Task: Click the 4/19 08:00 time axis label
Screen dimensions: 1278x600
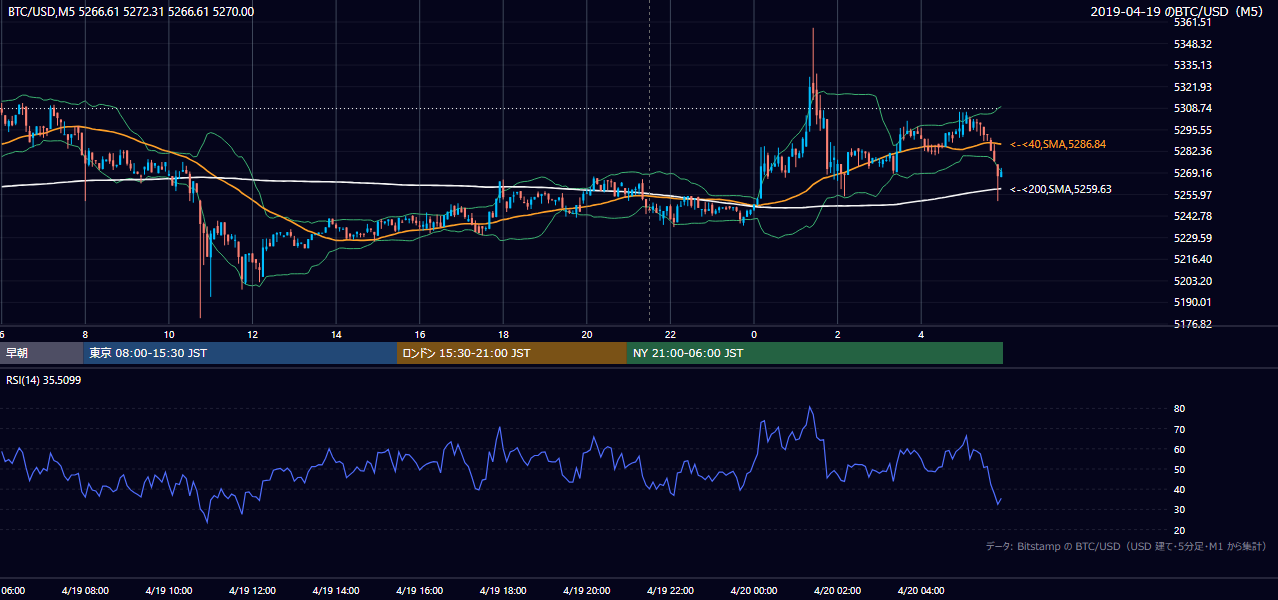Action: point(84,591)
